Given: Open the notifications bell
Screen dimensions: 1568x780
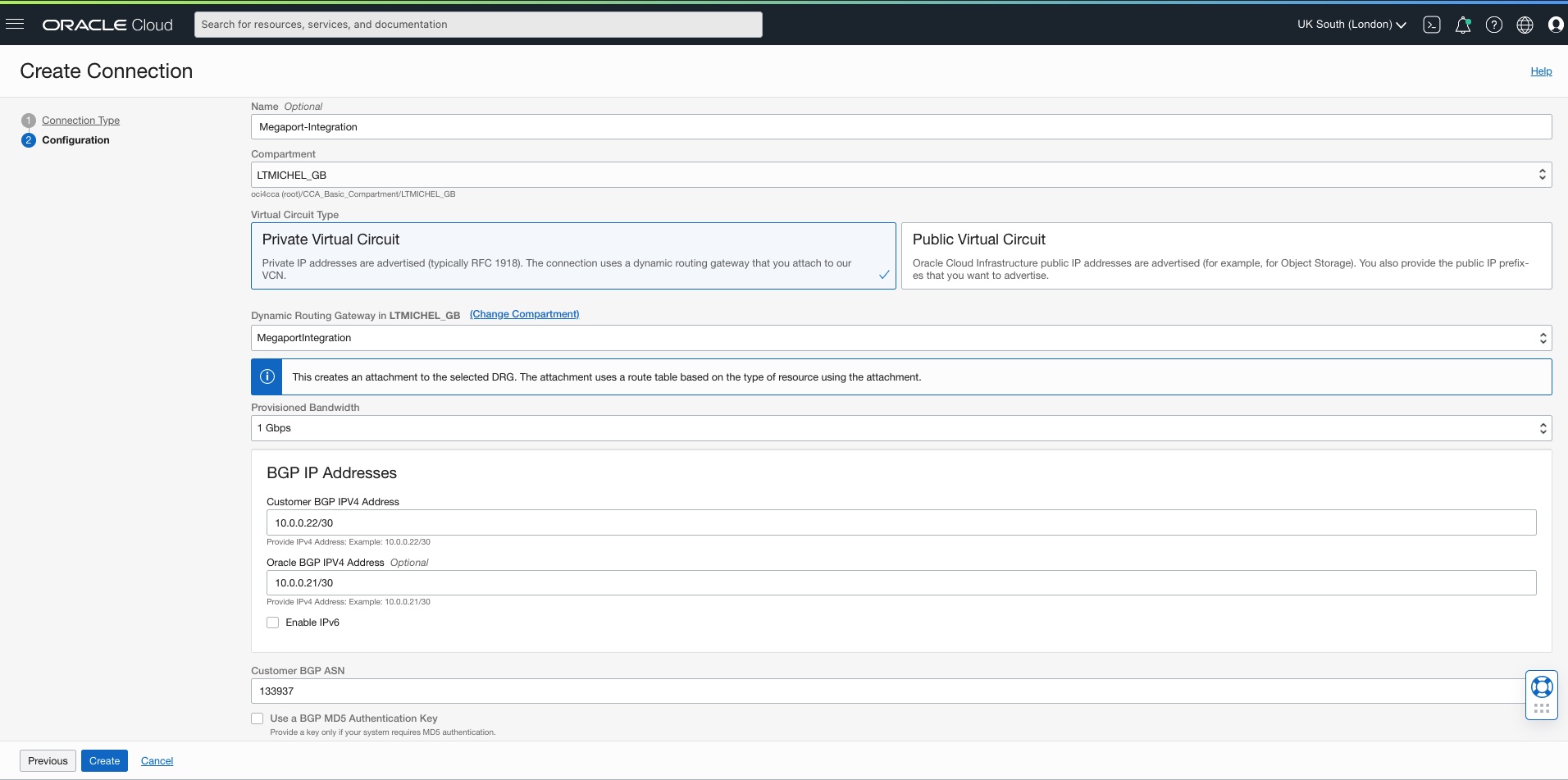Looking at the screenshot, I should coord(1464,25).
